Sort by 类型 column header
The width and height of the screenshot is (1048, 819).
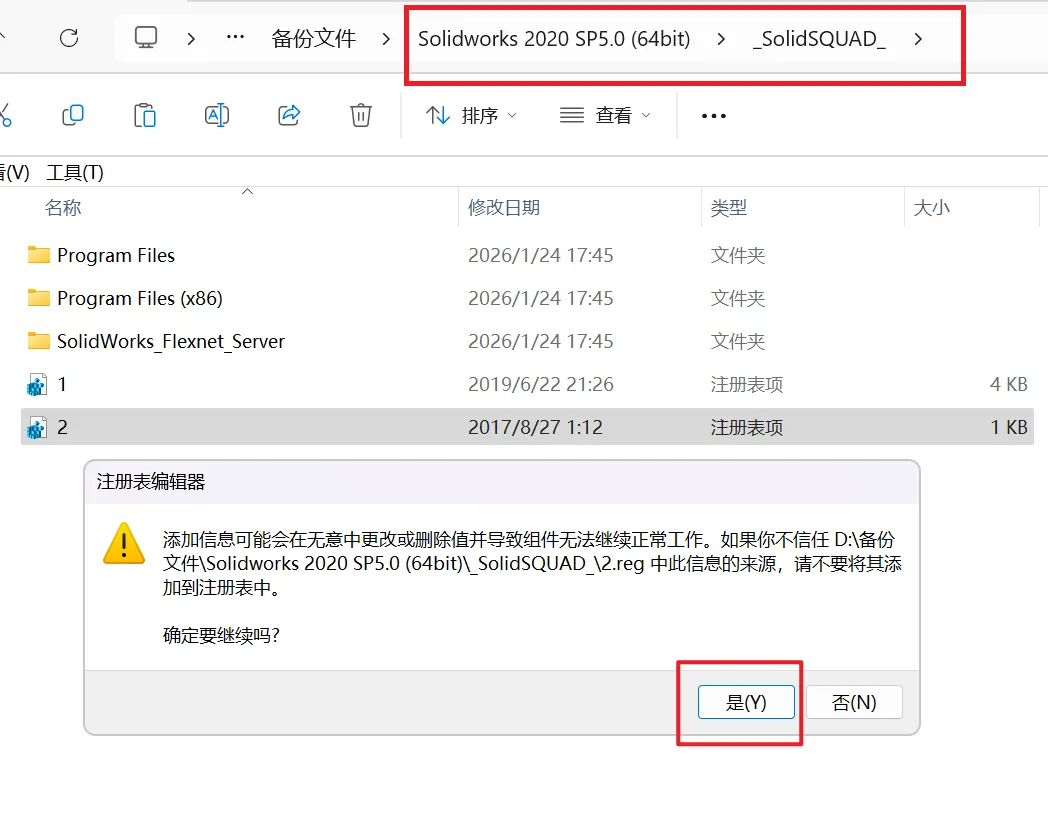[x=729, y=208]
